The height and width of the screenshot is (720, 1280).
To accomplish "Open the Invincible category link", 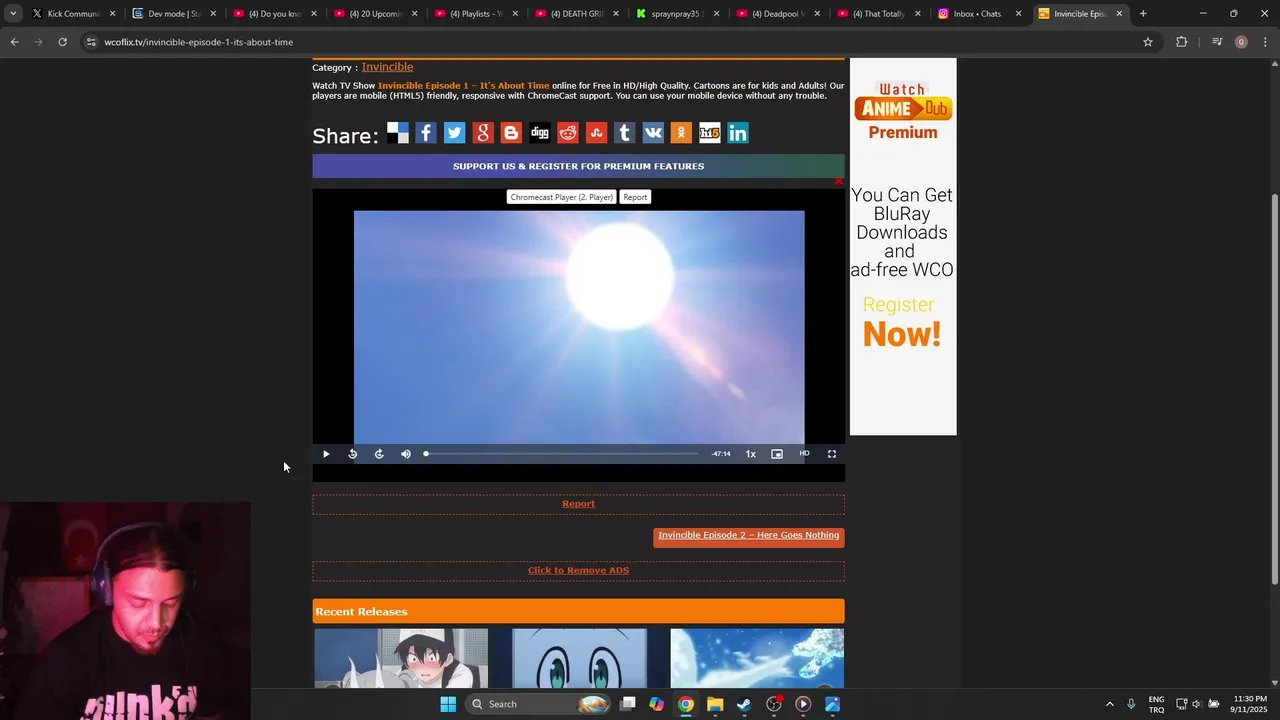I will pos(387,67).
